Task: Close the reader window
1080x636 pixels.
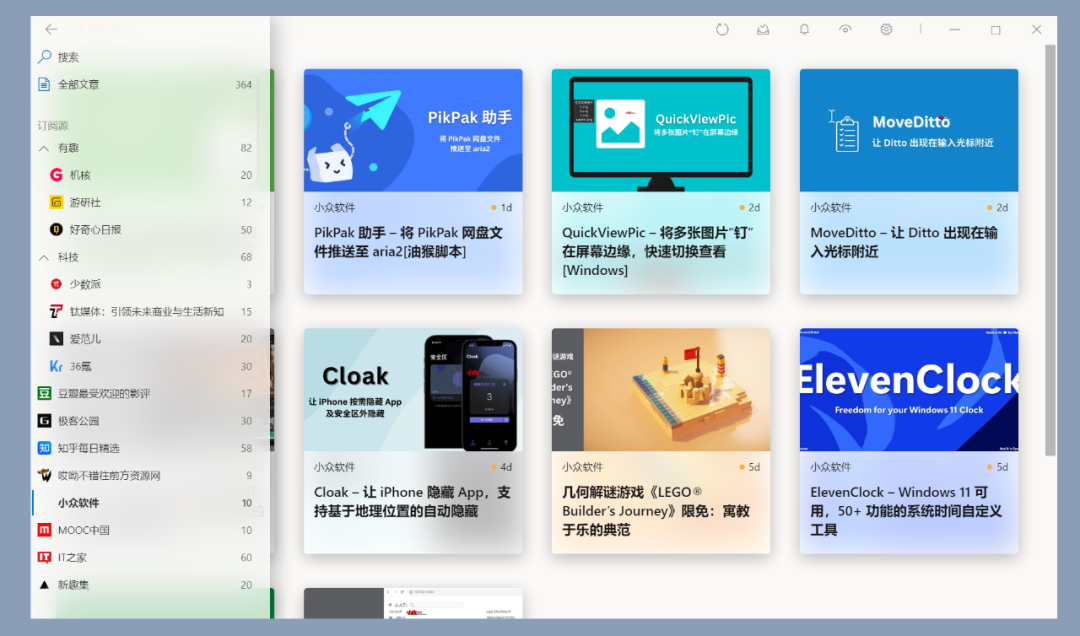Action: pos(1037,30)
